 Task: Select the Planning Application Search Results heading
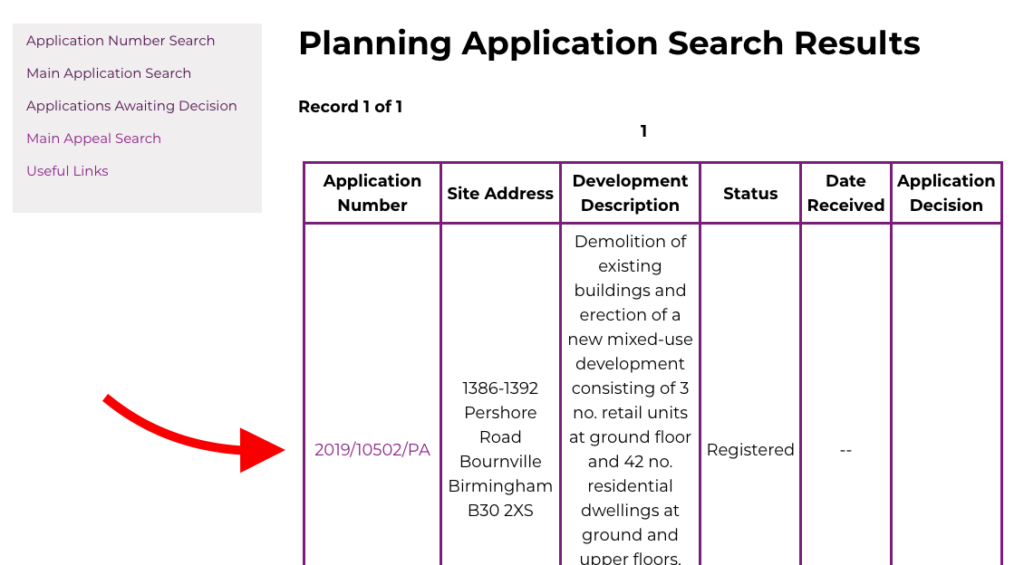point(609,43)
